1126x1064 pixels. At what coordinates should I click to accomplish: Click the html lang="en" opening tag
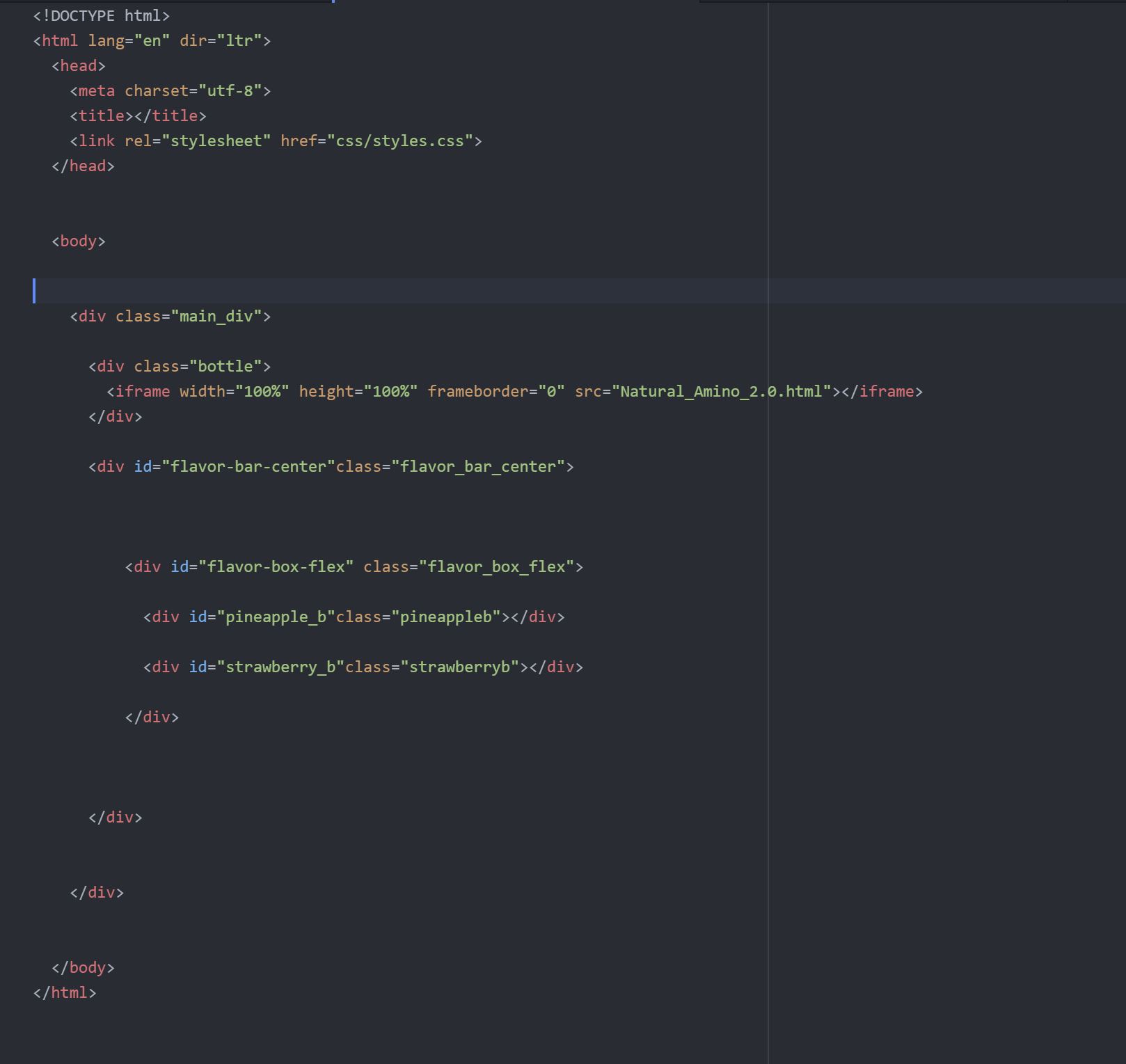point(152,40)
